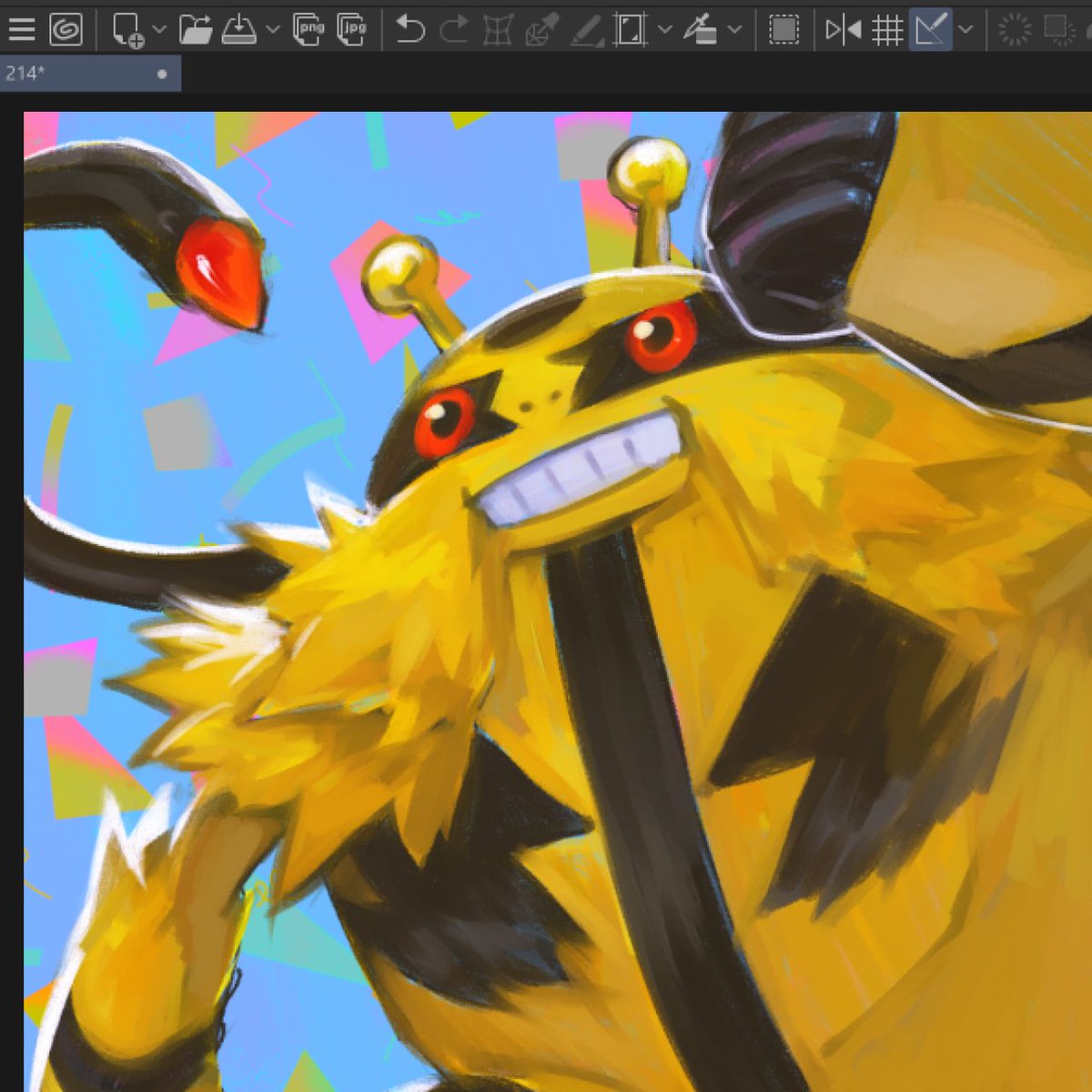Image resolution: width=1092 pixels, height=1092 pixels.
Task: Open the hamburger main menu
Action: pyautogui.click(x=21, y=30)
